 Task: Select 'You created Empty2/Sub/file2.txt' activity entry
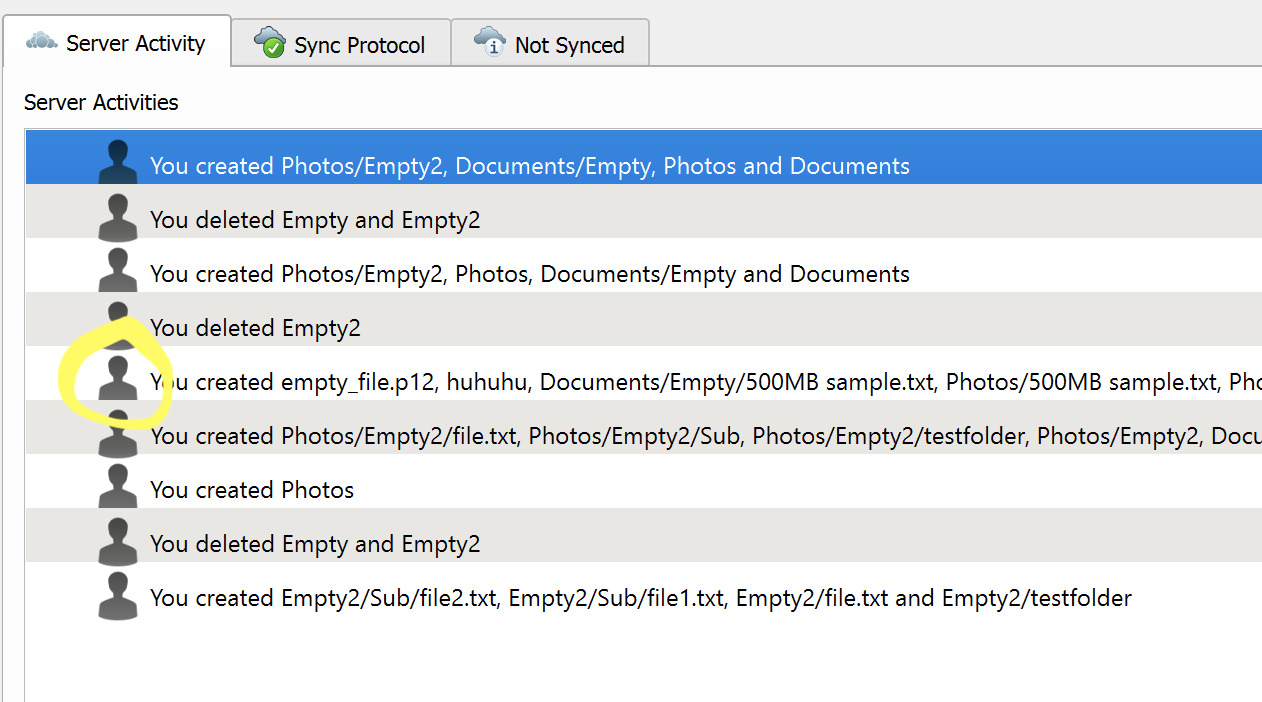click(644, 589)
